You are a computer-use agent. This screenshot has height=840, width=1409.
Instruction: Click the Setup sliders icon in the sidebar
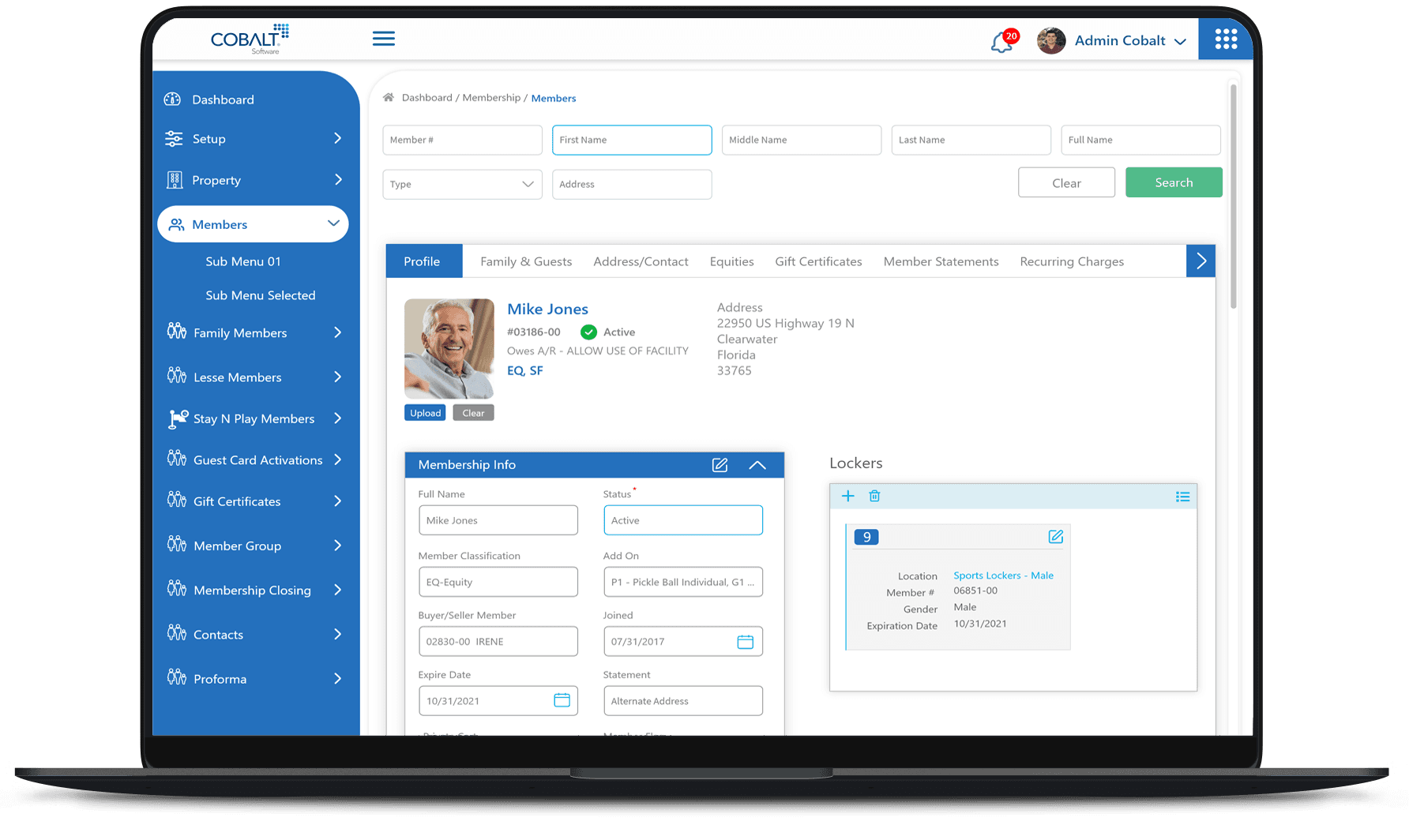(x=174, y=139)
